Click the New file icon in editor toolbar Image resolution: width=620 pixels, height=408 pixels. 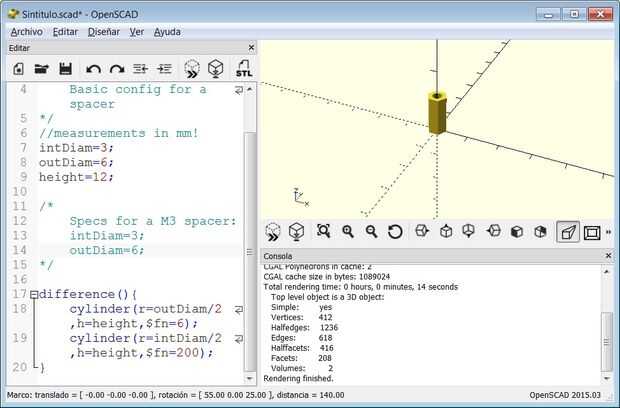pos(19,69)
